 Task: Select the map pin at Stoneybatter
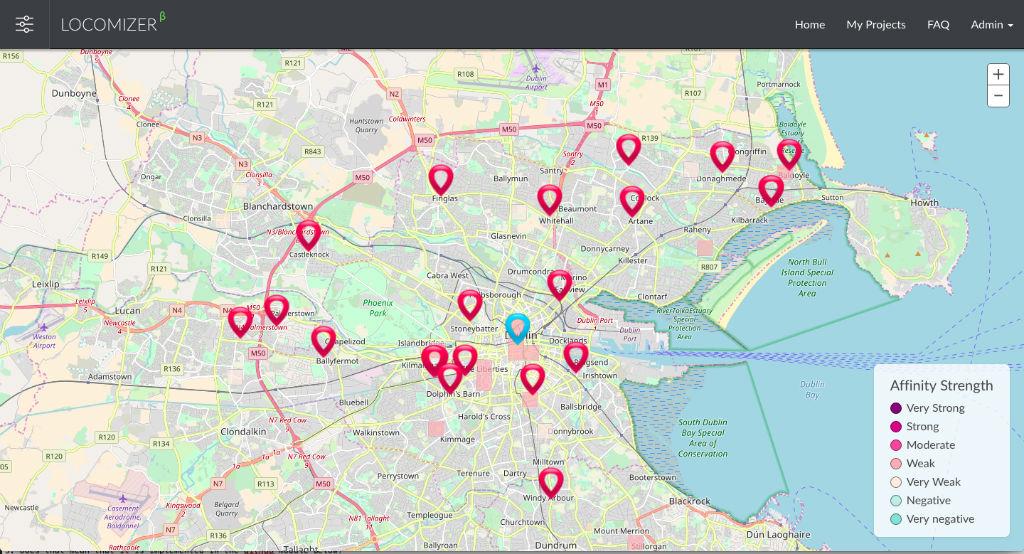click(x=469, y=303)
